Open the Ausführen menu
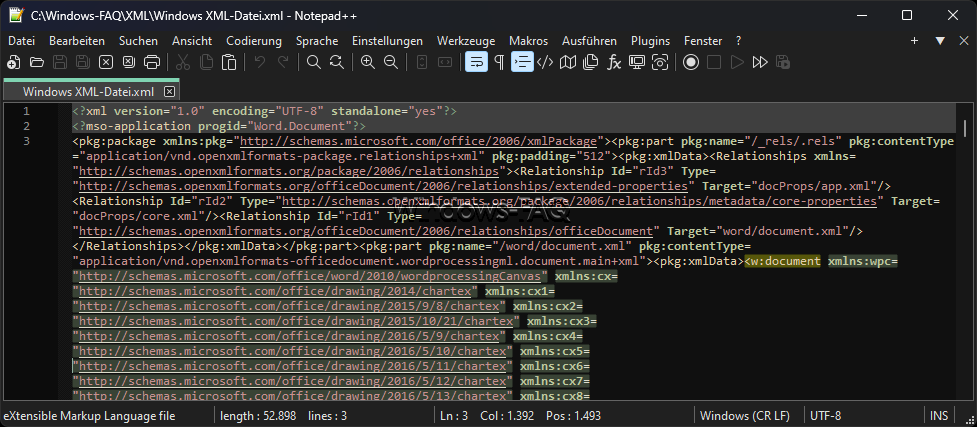977x427 pixels. coord(589,41)
